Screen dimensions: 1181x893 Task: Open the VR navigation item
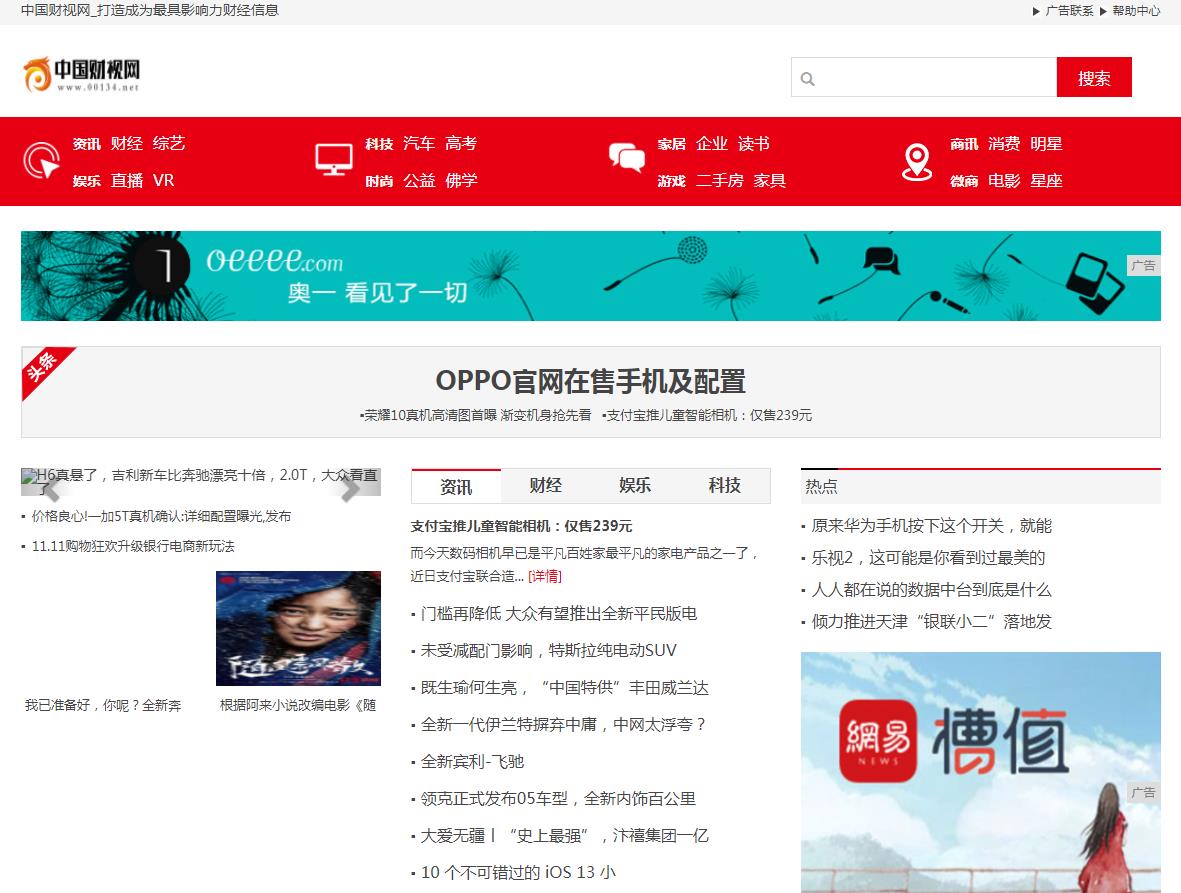pyautogui.click(x=163, y=181)
